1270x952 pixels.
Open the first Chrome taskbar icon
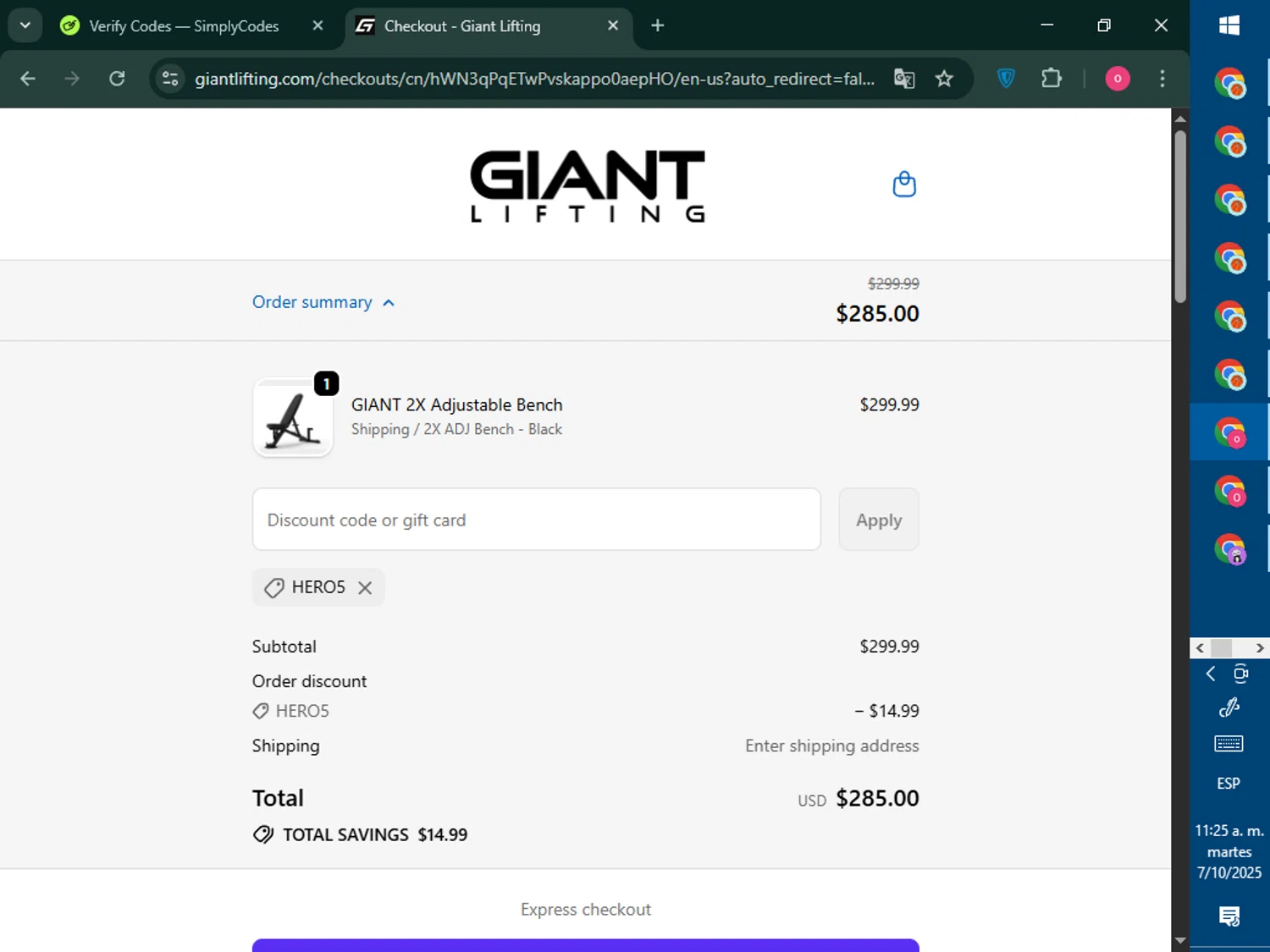(1229, 85)
